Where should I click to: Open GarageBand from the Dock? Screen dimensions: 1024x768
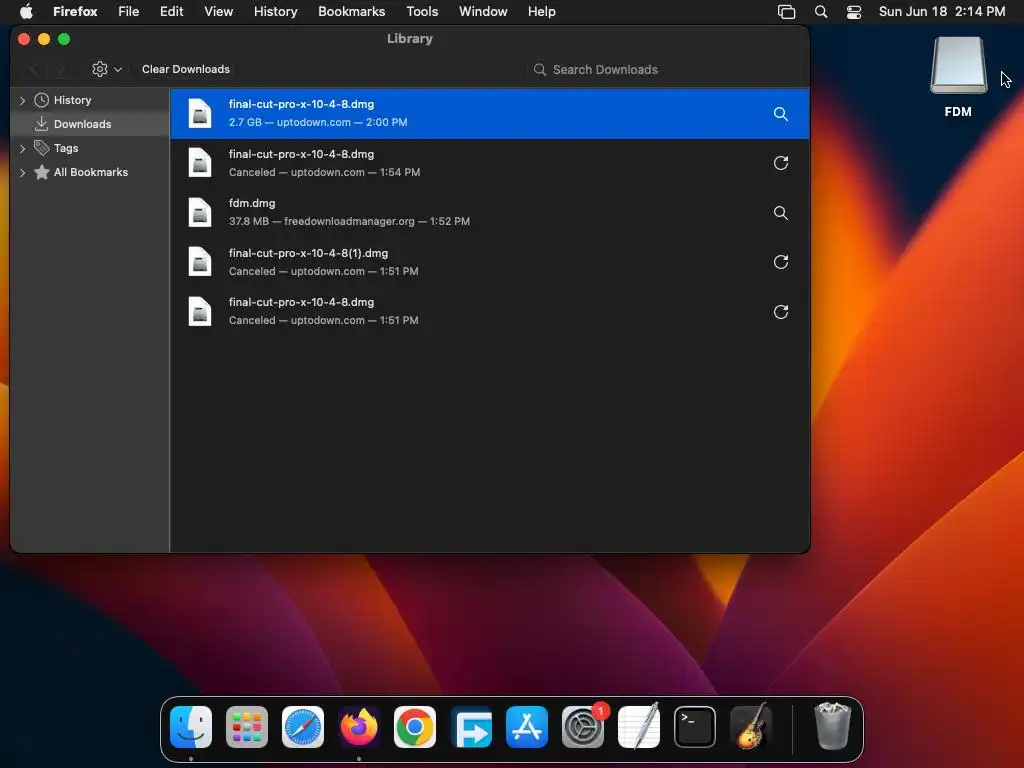(751, 727)
